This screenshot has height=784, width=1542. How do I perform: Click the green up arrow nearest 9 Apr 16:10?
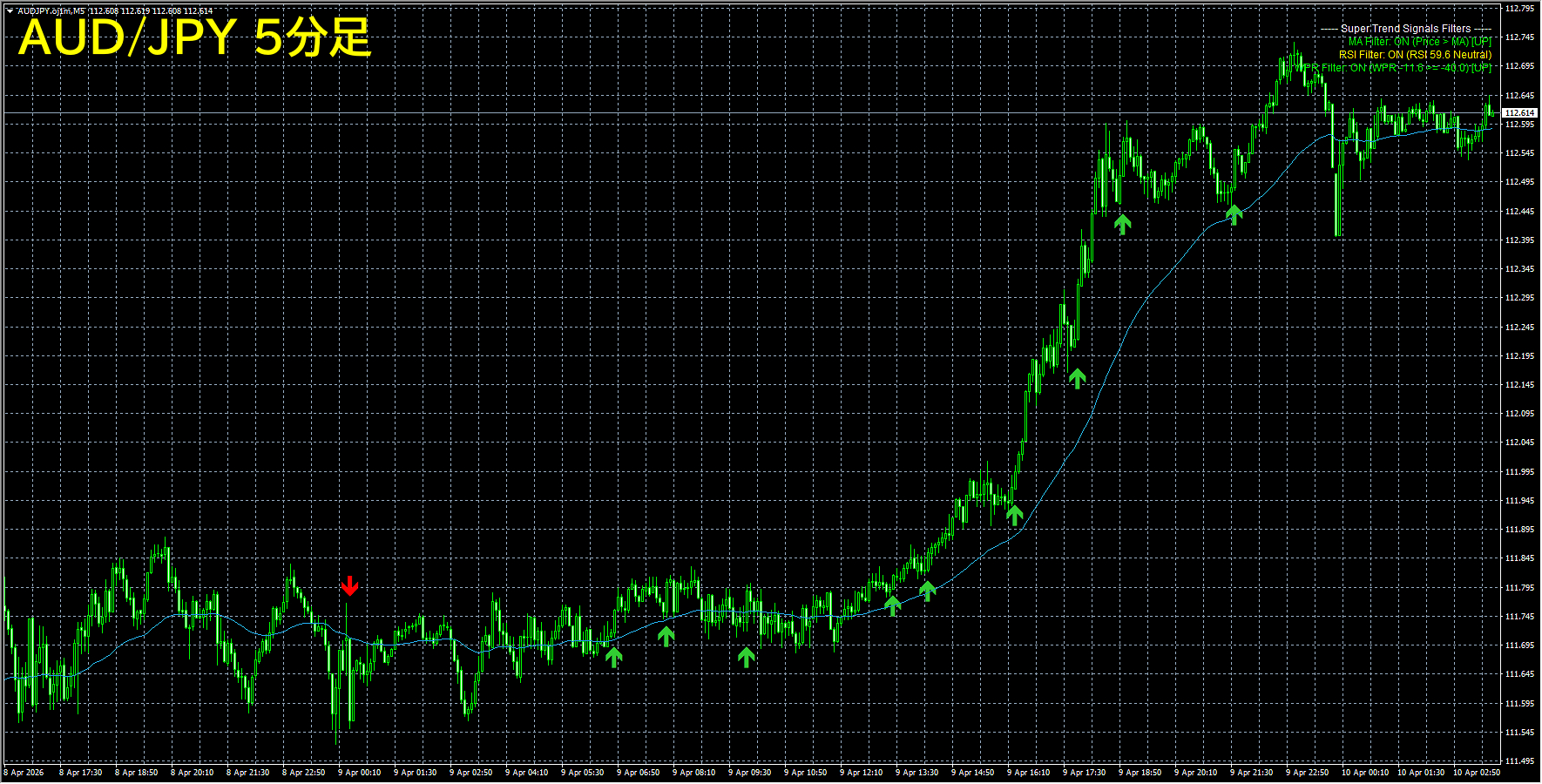tap(1015, 514)
